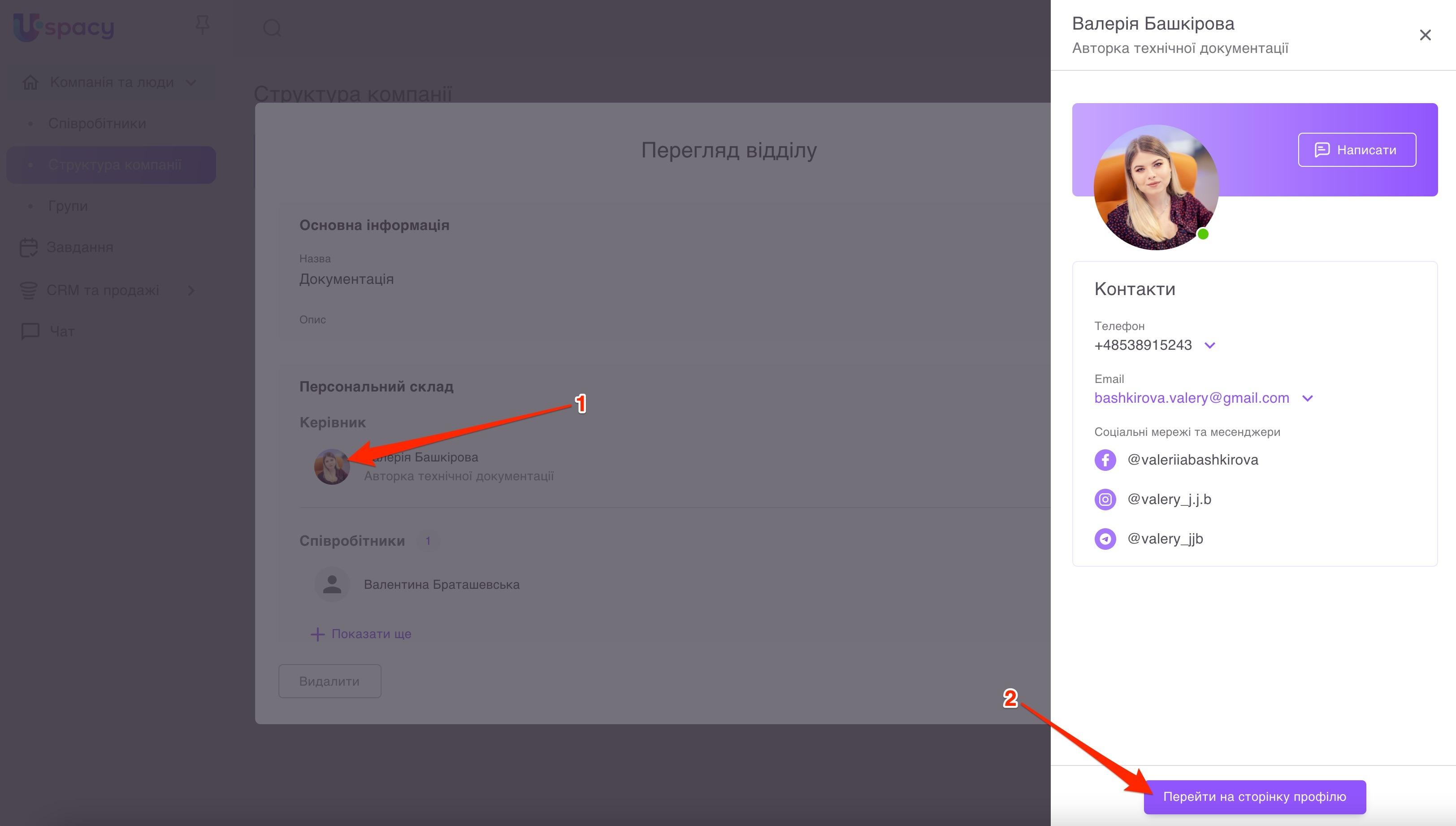This screenshot has width=1456, height=826.
Task: Click the Чат speech bubble icon
Action: pos(30,331)
